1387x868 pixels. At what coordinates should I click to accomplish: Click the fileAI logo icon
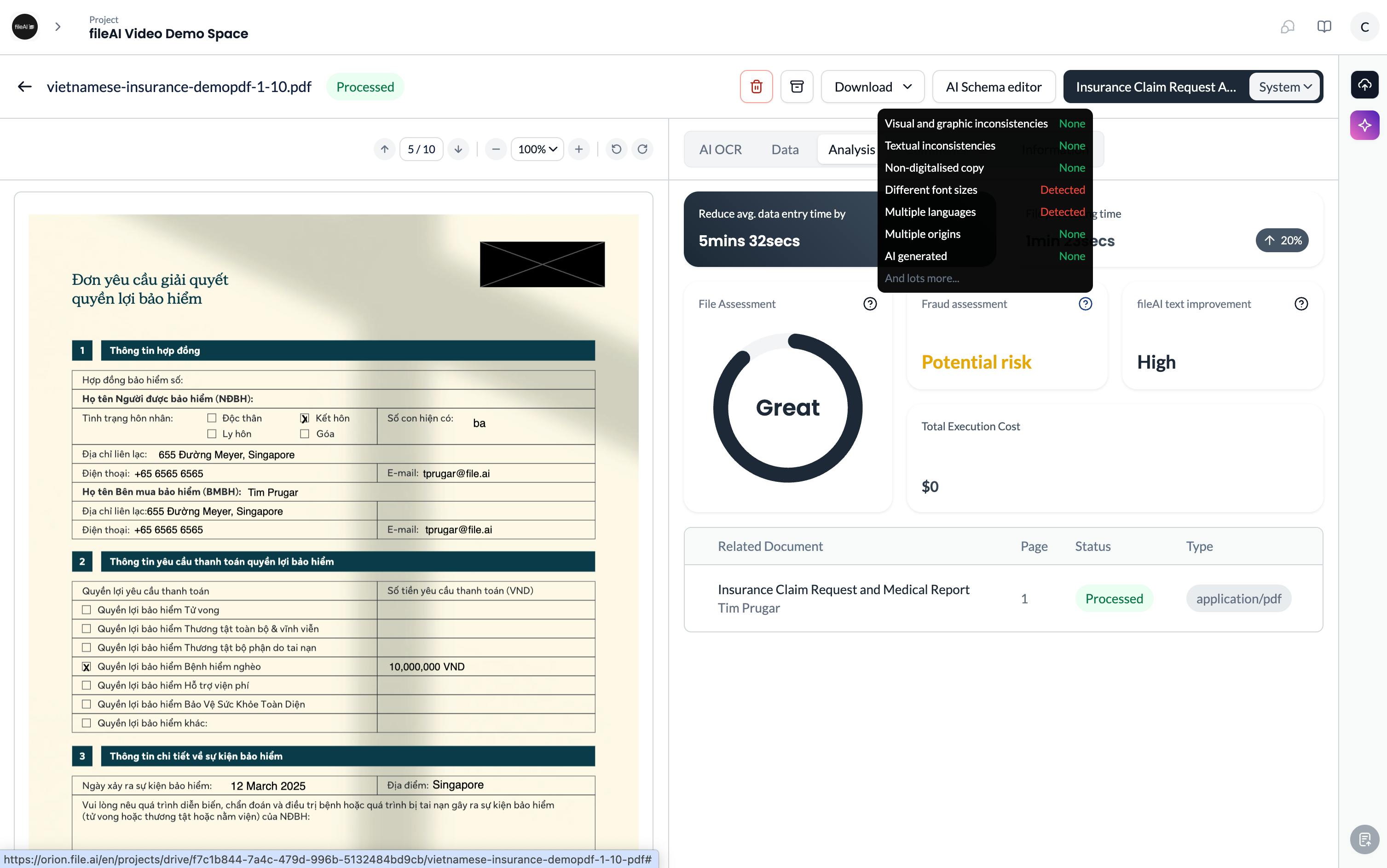tap(25, 27)
